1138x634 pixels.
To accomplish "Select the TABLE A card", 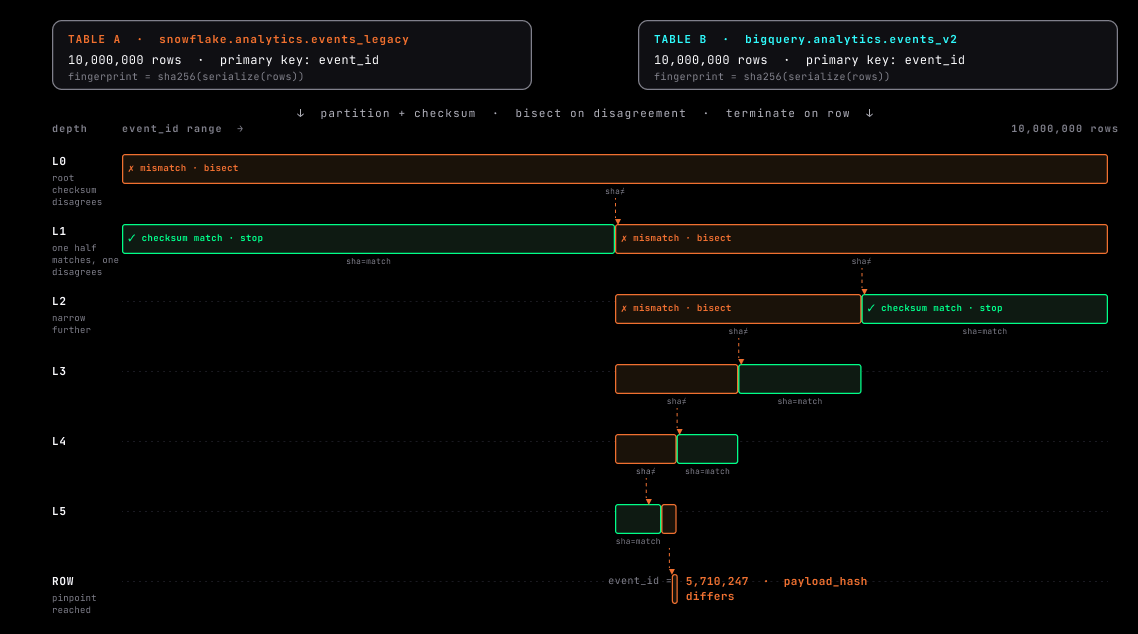I will pyautogui.click(x=292, y=55).
